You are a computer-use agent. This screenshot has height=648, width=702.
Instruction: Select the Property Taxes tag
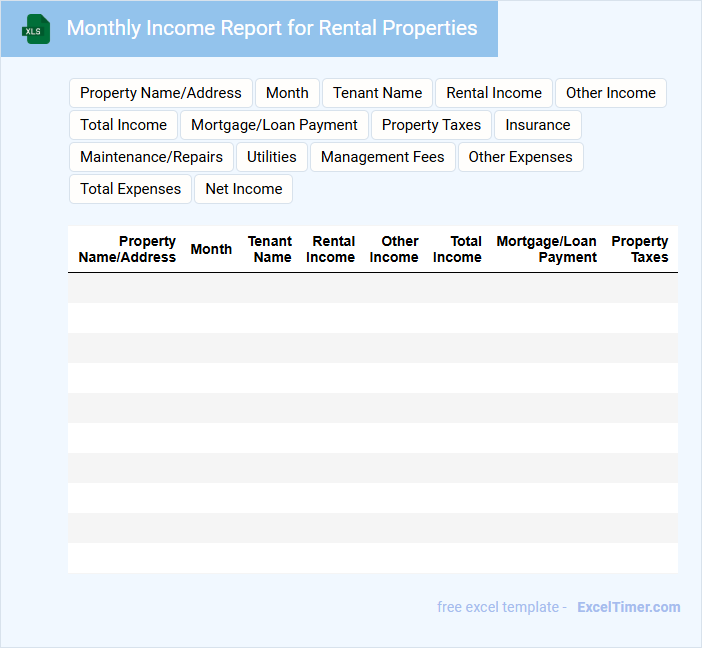tap(431, 125)
